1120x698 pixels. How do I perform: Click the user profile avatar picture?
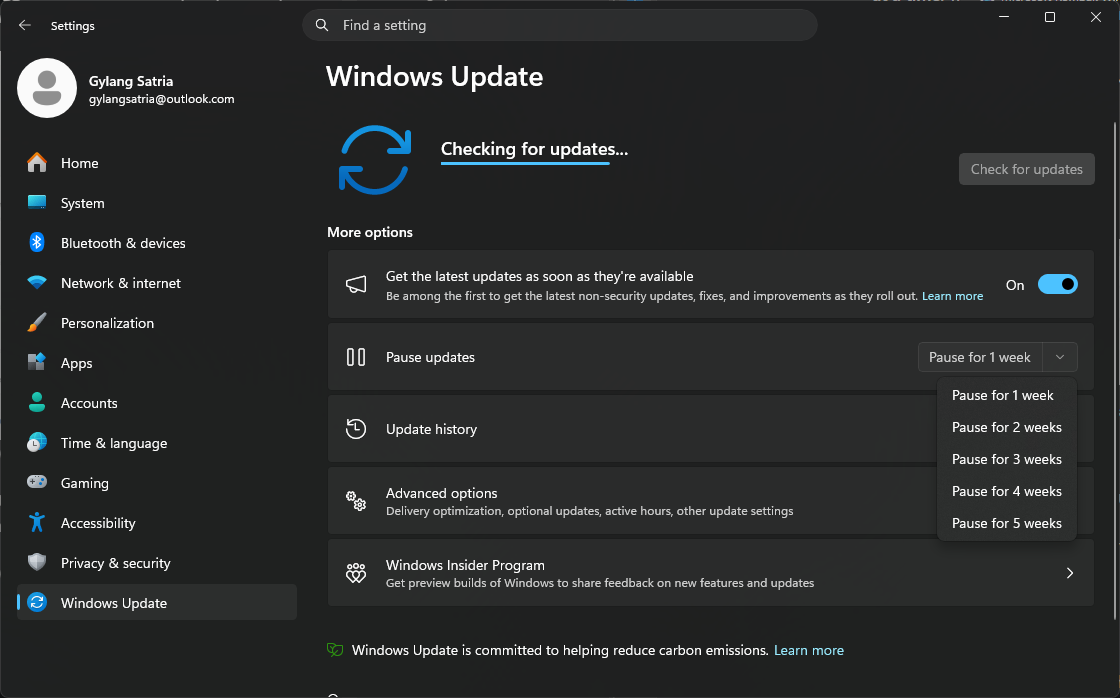[47, 88]
